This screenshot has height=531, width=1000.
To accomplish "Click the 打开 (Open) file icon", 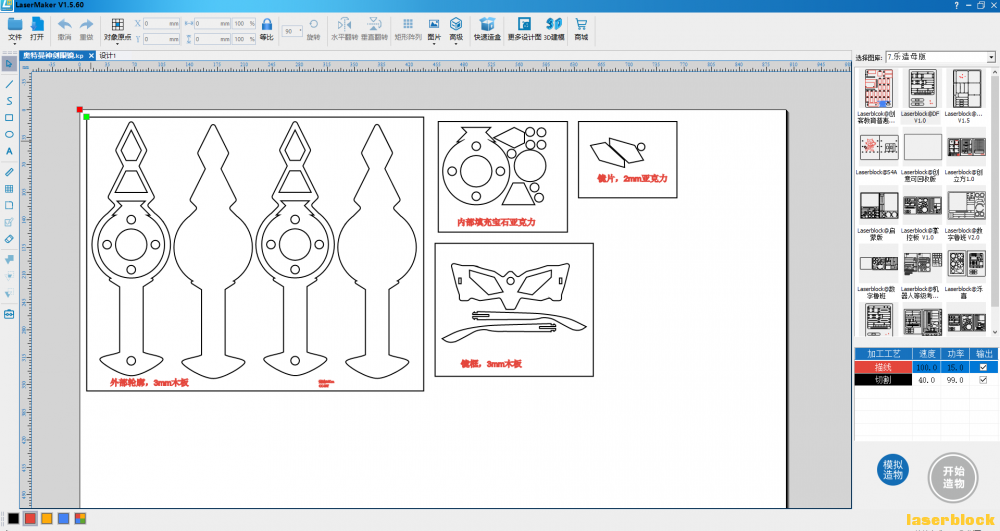I will pyautogui.click(x=37, y=29).
